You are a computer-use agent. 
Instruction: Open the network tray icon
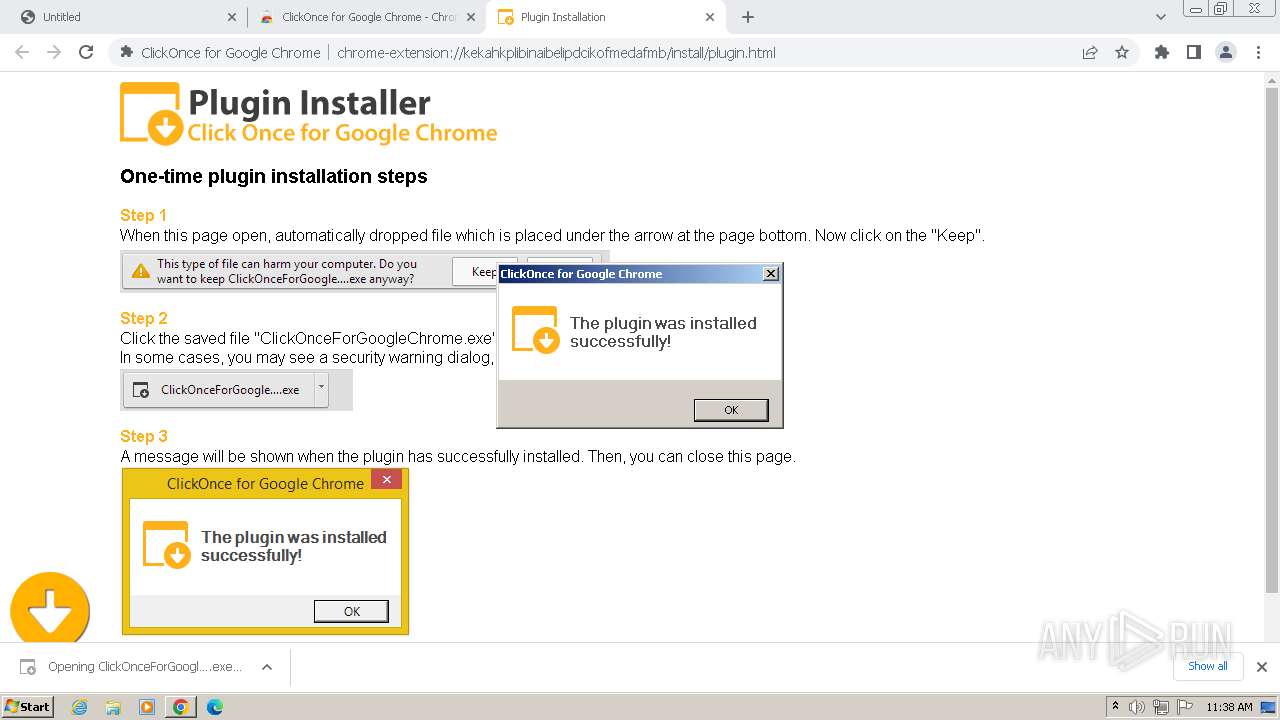1160,707
